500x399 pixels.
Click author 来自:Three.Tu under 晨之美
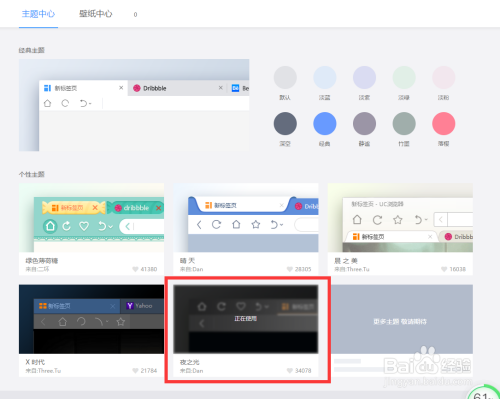click(x=352, y=269)
